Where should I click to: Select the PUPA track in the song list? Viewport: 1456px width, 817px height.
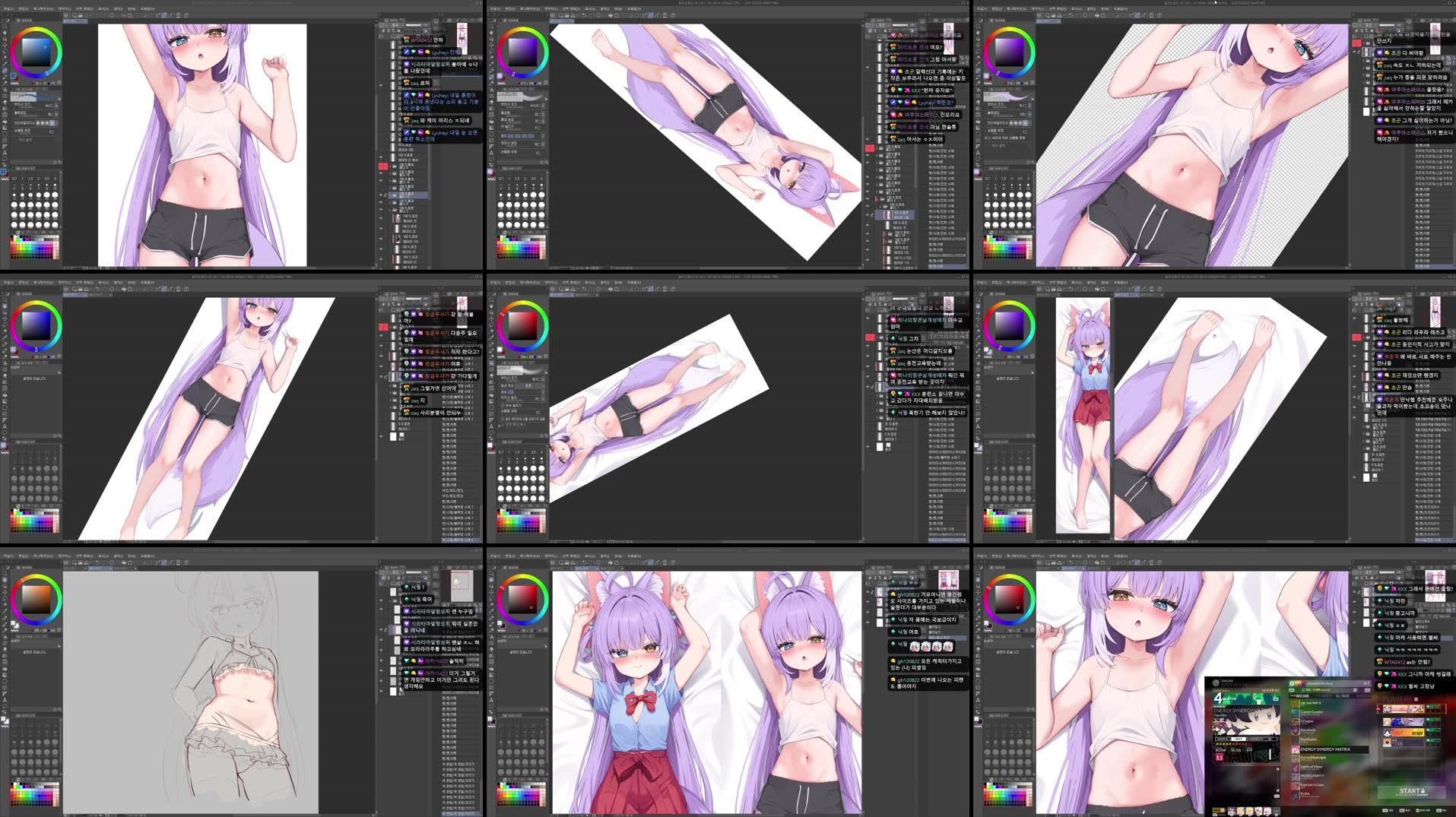coord(1305,794)
